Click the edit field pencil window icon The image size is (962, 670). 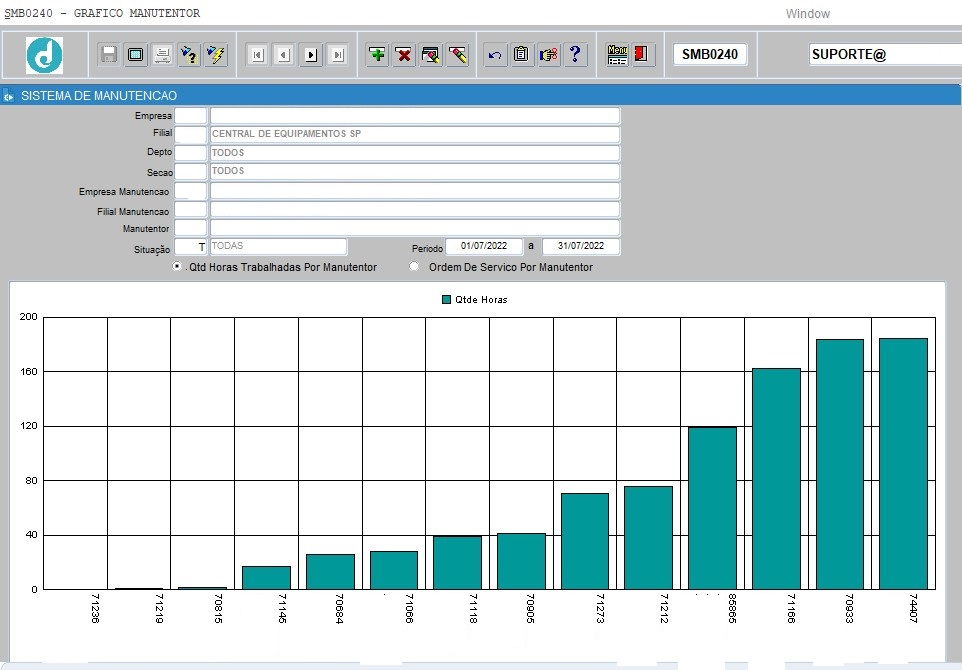431,55
